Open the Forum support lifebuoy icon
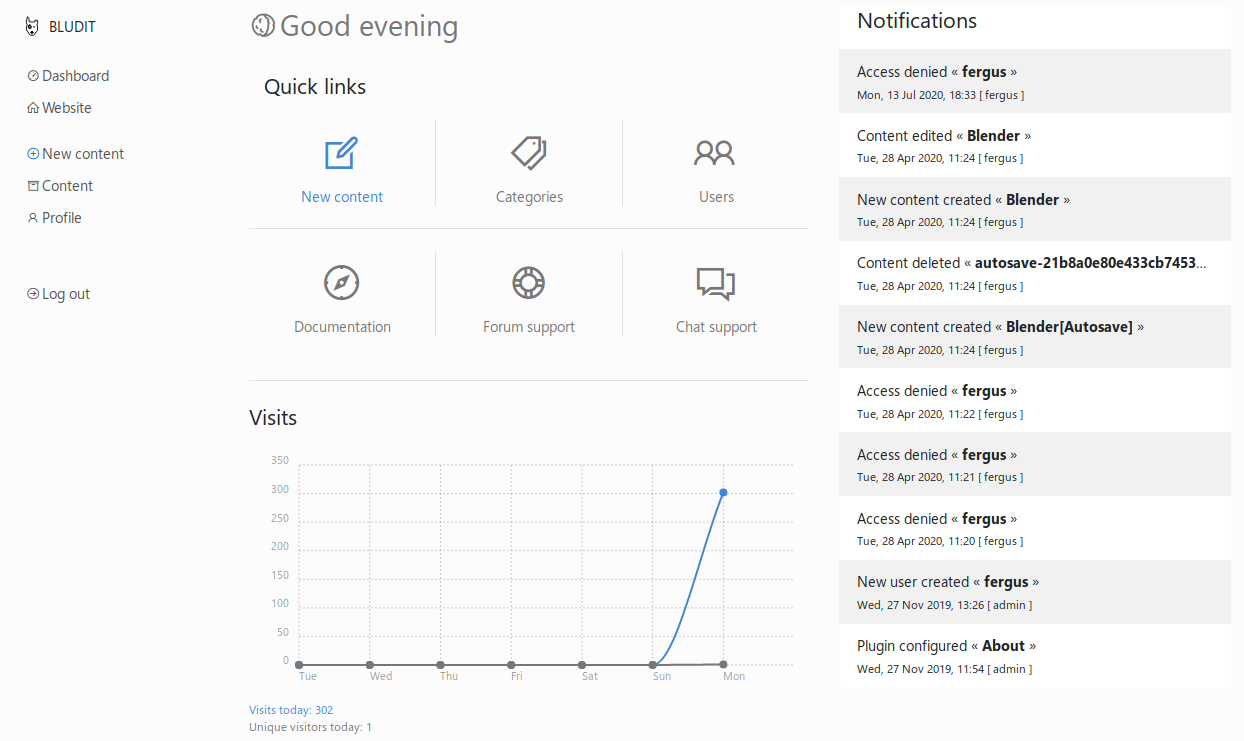The height and width of the screenshot is (741, 1244). click(x=528, y=283)
